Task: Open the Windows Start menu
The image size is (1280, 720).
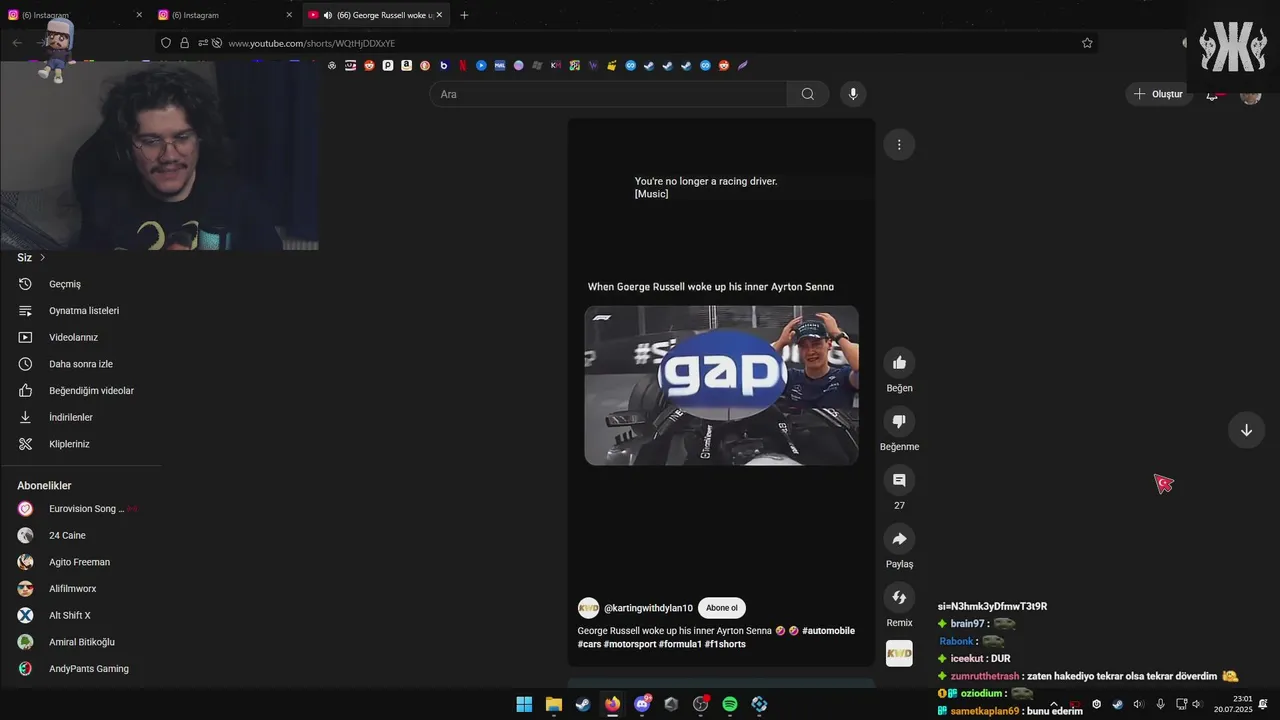Action: (524, 704)
